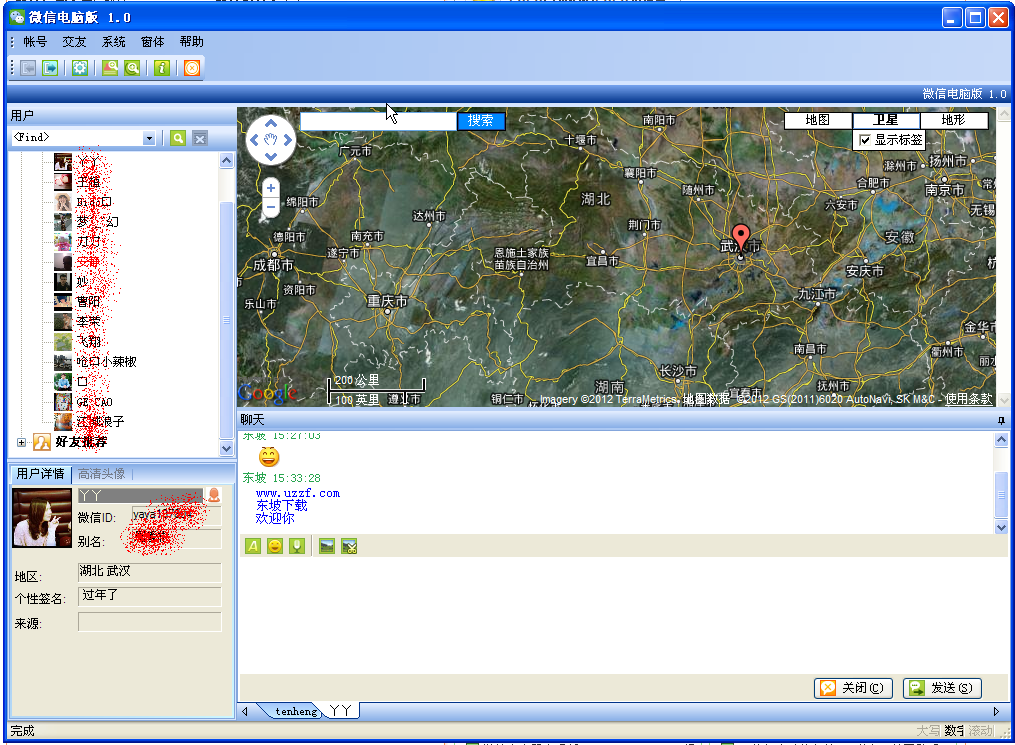Click the 好友推荐 group icon
This screenshot has height=745, width=1015.
pyautogui.click(x=42, y=442)
